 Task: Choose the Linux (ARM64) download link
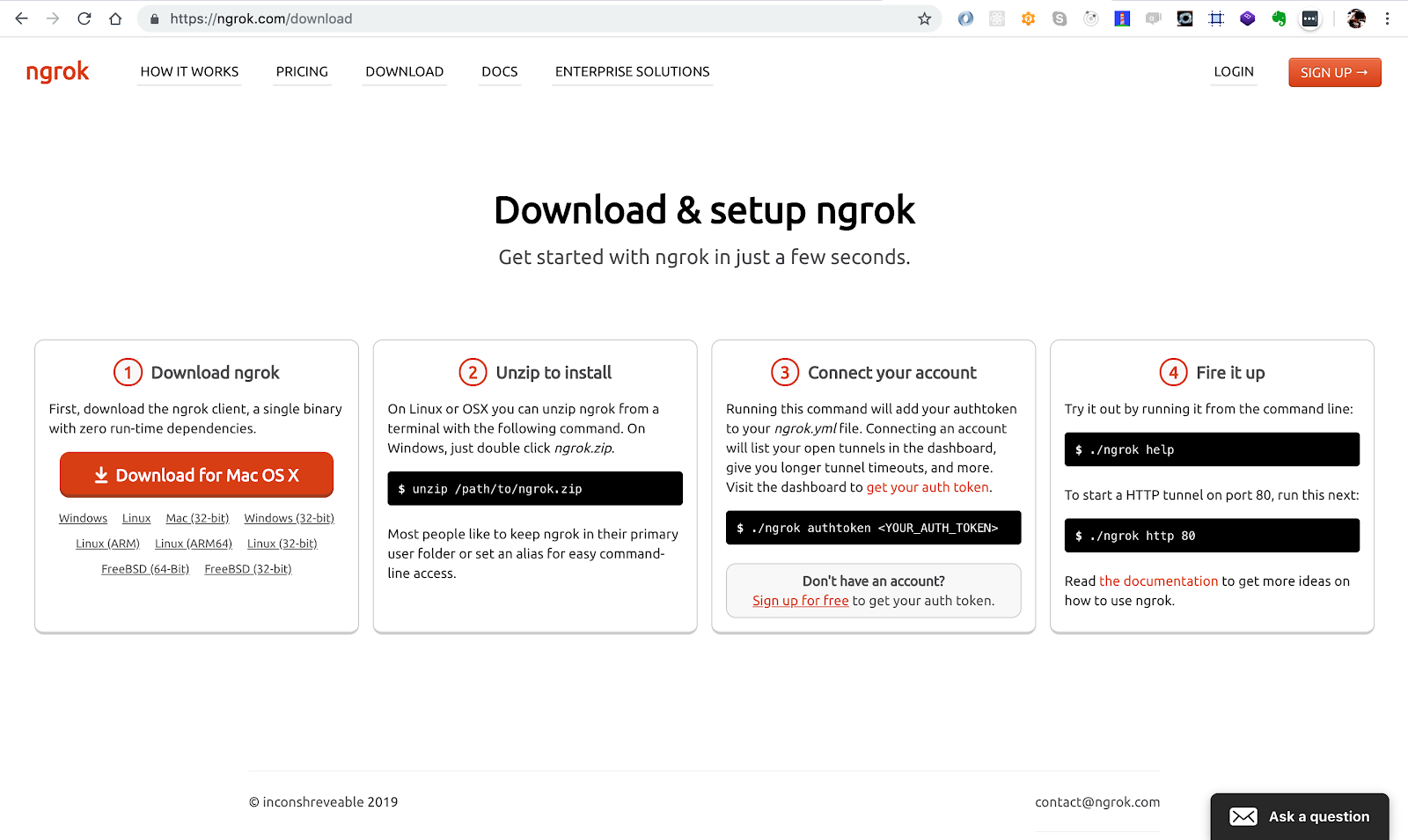click(194, 544)
